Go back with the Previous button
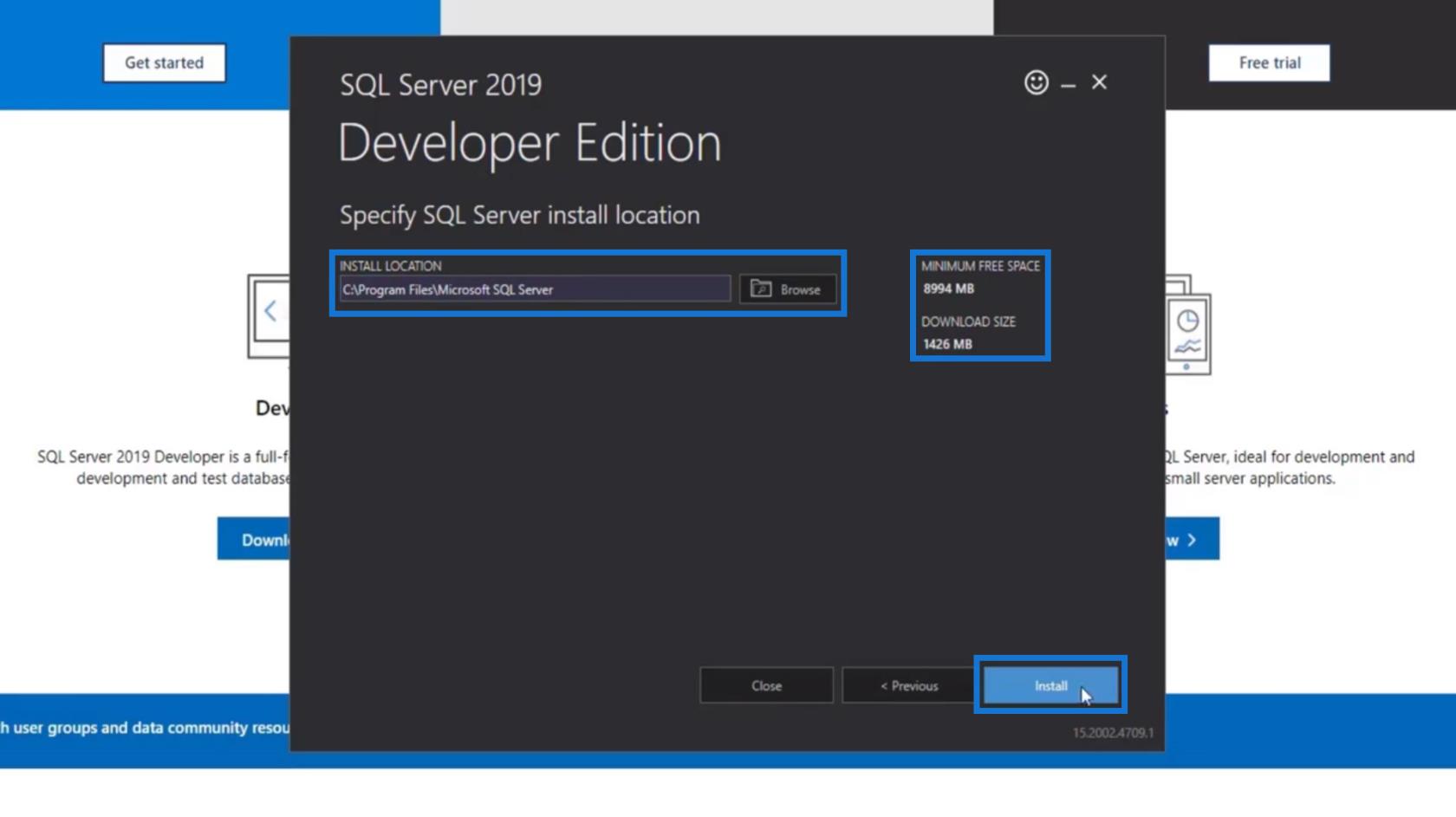Image resolution: width=1456 pixels, height=817 pixels. point(908,685)
